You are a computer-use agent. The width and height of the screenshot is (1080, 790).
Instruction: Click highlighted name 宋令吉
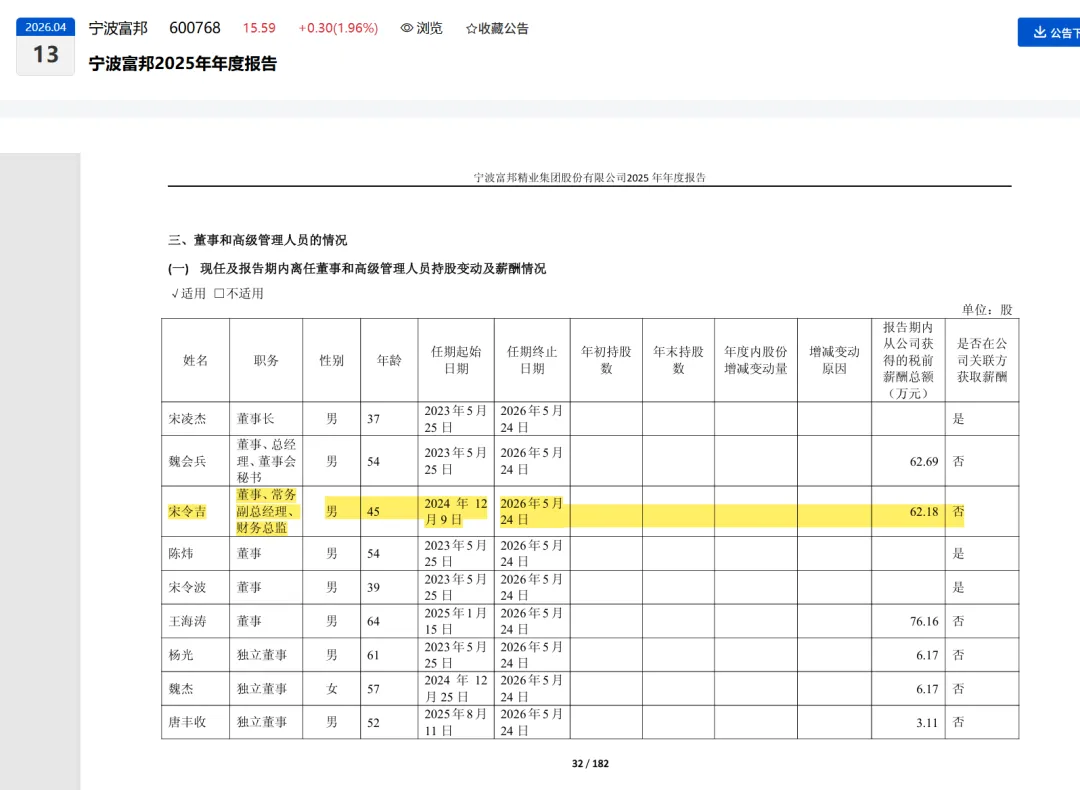coord(187,512)
